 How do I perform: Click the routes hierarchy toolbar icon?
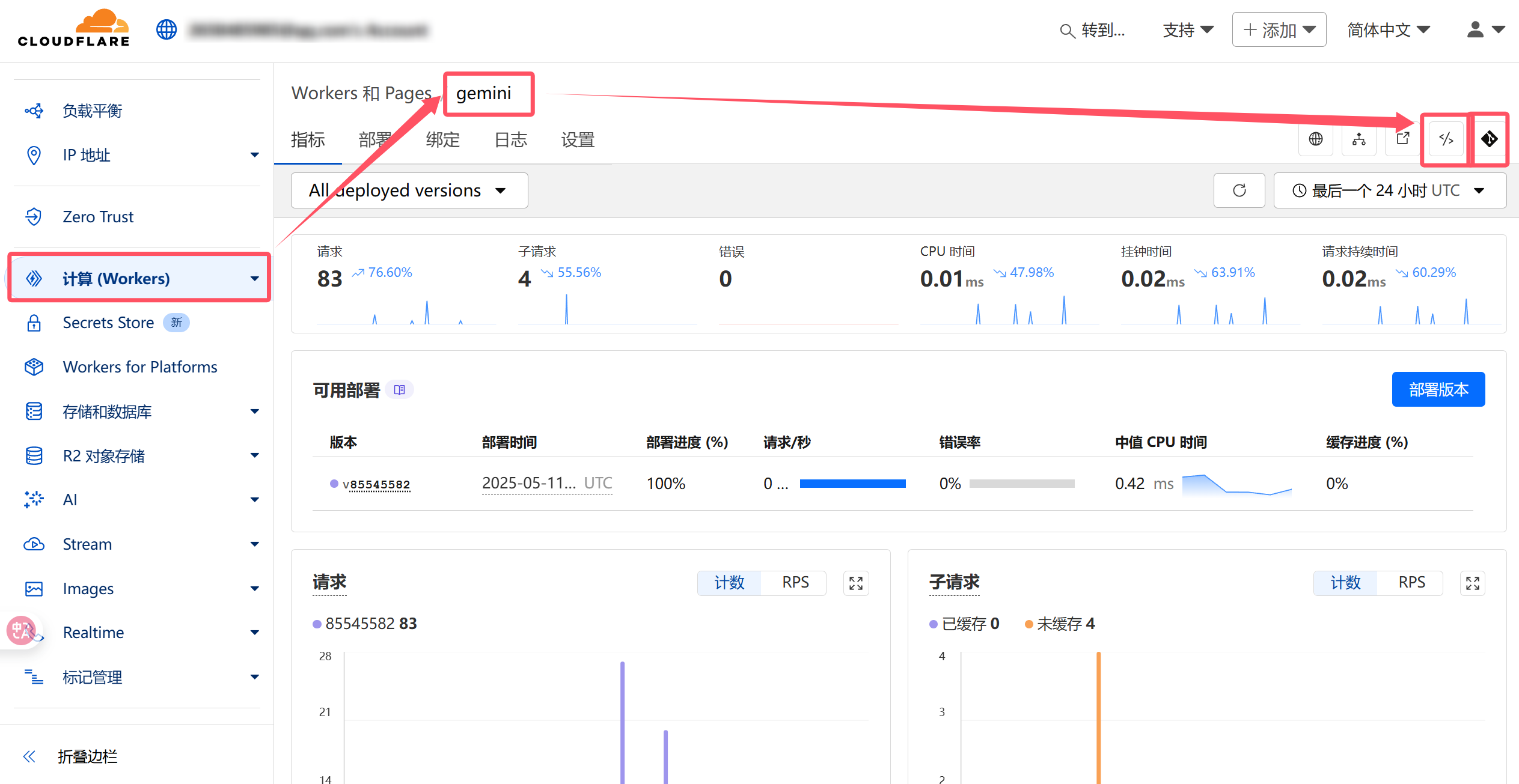tap(1359, 139)
